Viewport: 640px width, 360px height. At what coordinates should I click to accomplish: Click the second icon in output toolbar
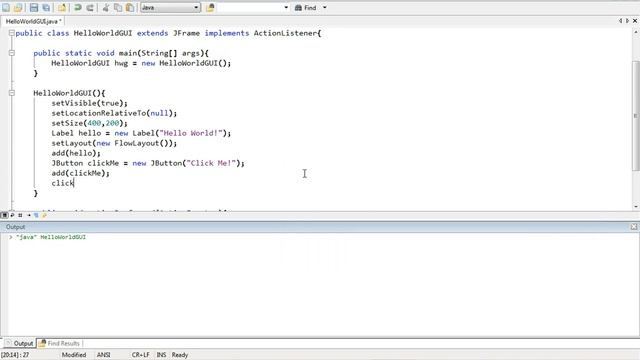tap(12, 215)
